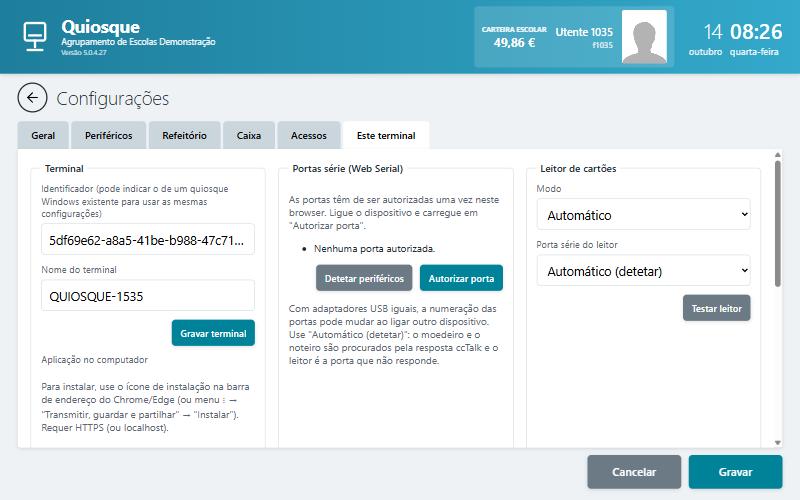Screen dimensions: 800x500
Task: Open the Modo dropdown set to Automático
Action: coord(643,215)
